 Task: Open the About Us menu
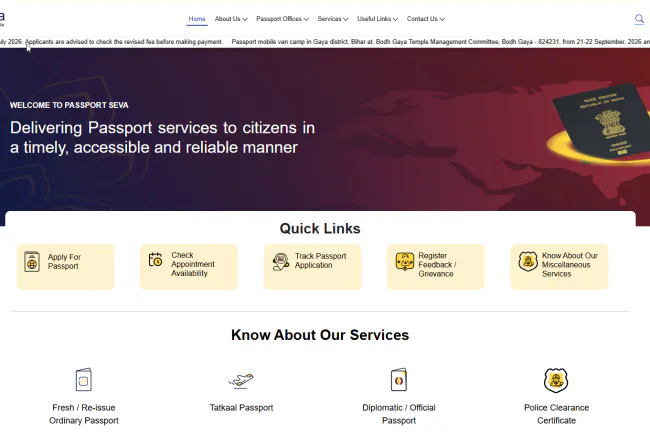pos(231,19)
